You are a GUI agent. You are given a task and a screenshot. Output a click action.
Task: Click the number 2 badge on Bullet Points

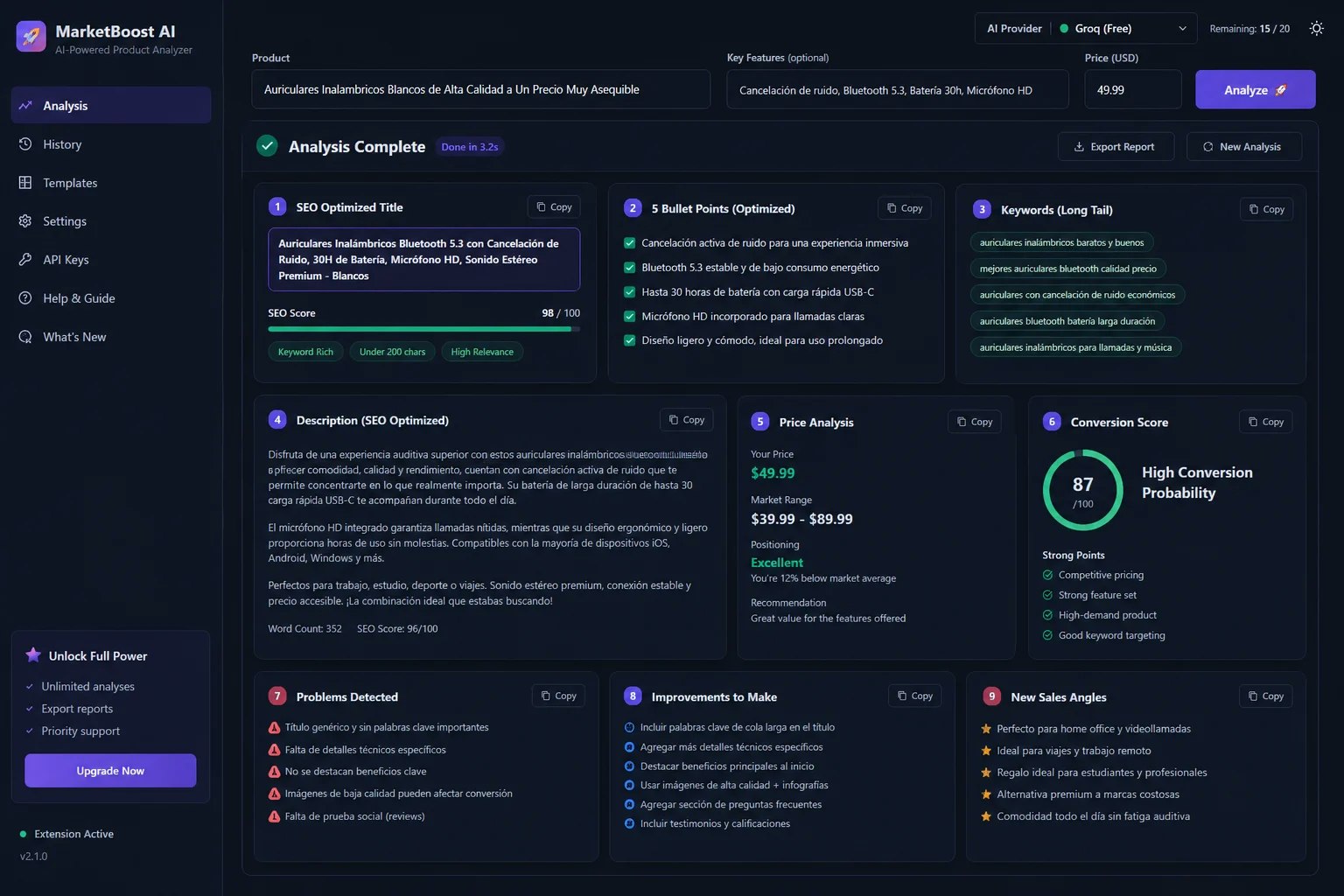click(x=633, y=208)
